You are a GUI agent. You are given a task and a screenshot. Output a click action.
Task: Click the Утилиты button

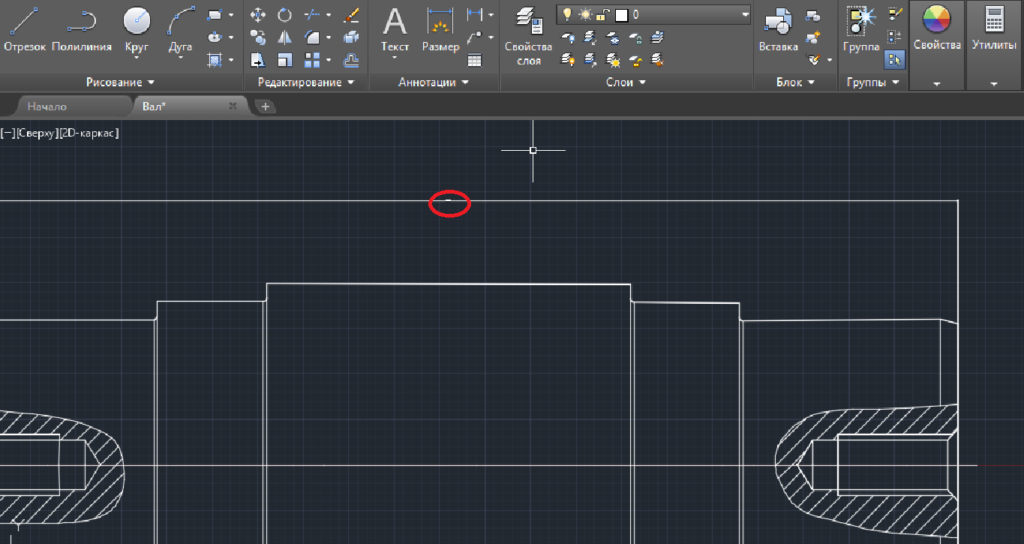[994, 30]
